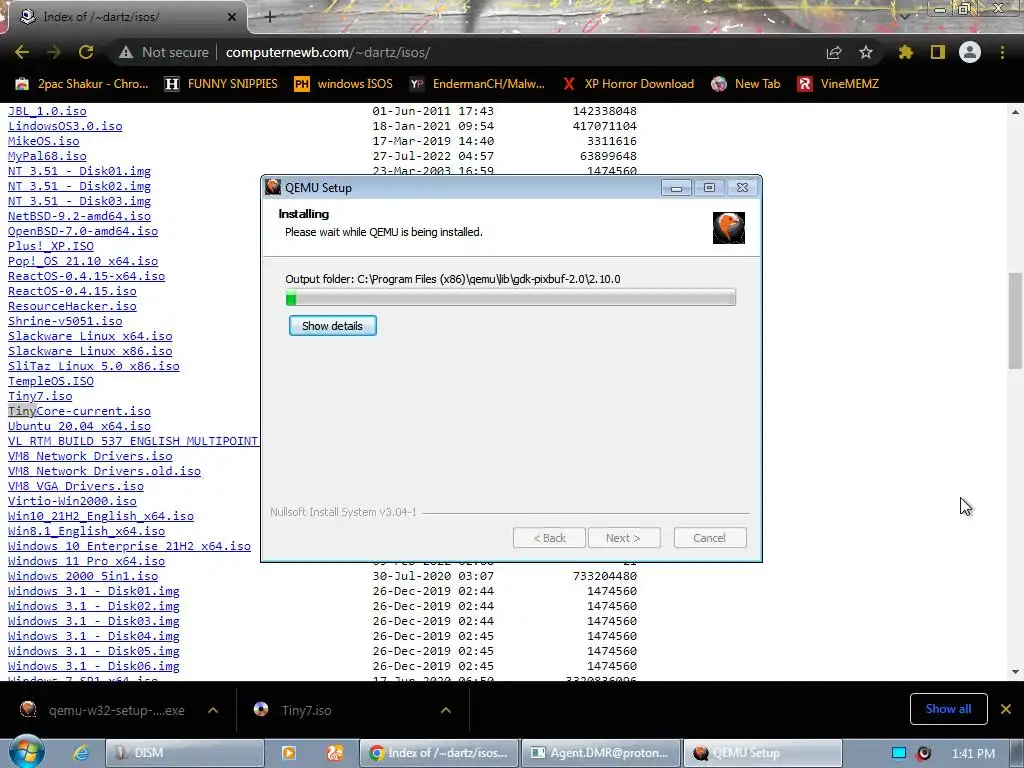Click the browser forward arrow

click(54, 52)
